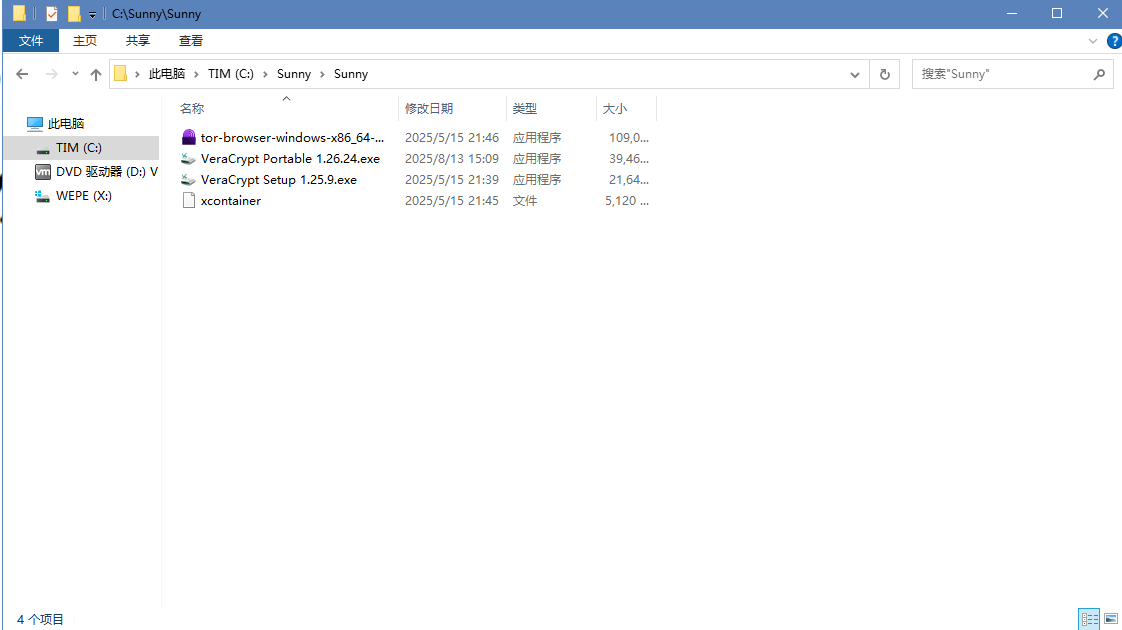Click the chevron between the two Sunny breadcrumbs
Screen dimensions: 1122x630
coord(322,74)
